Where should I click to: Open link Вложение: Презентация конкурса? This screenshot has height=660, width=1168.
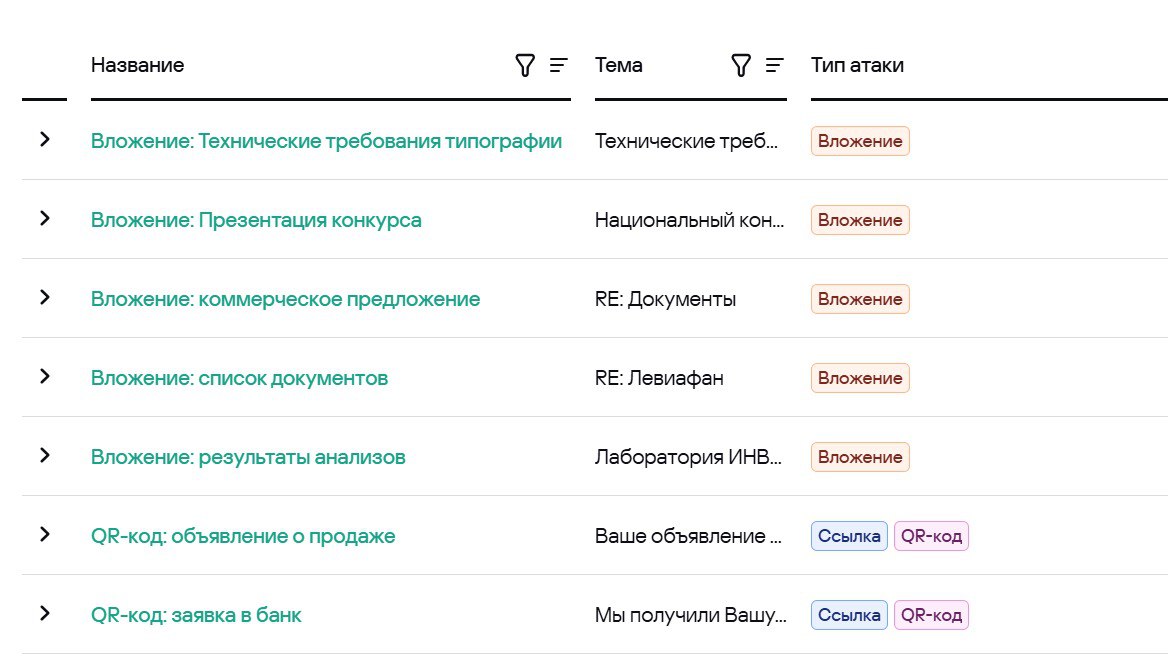pyautogui.click(x=256, y=220)
